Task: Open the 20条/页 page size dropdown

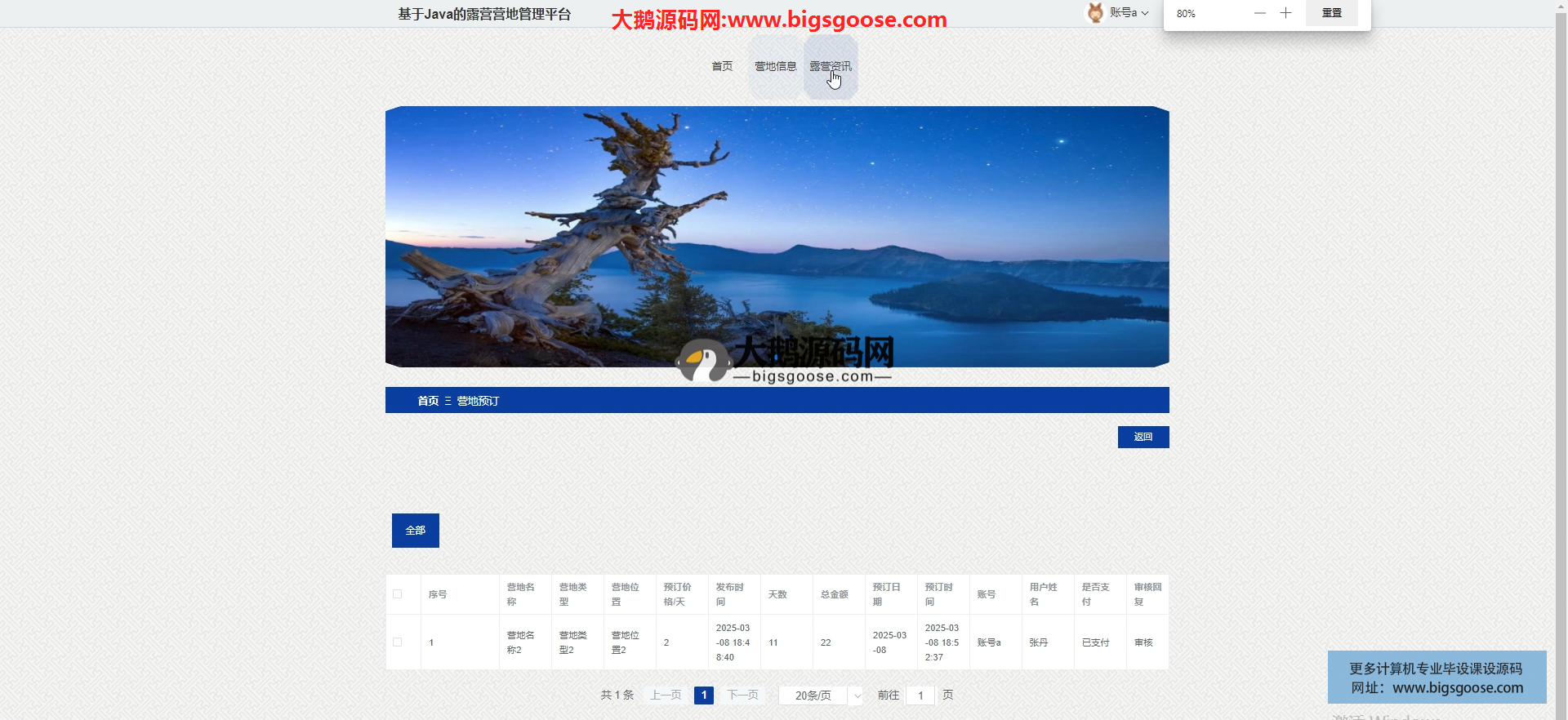Action: tap(820, 696)
